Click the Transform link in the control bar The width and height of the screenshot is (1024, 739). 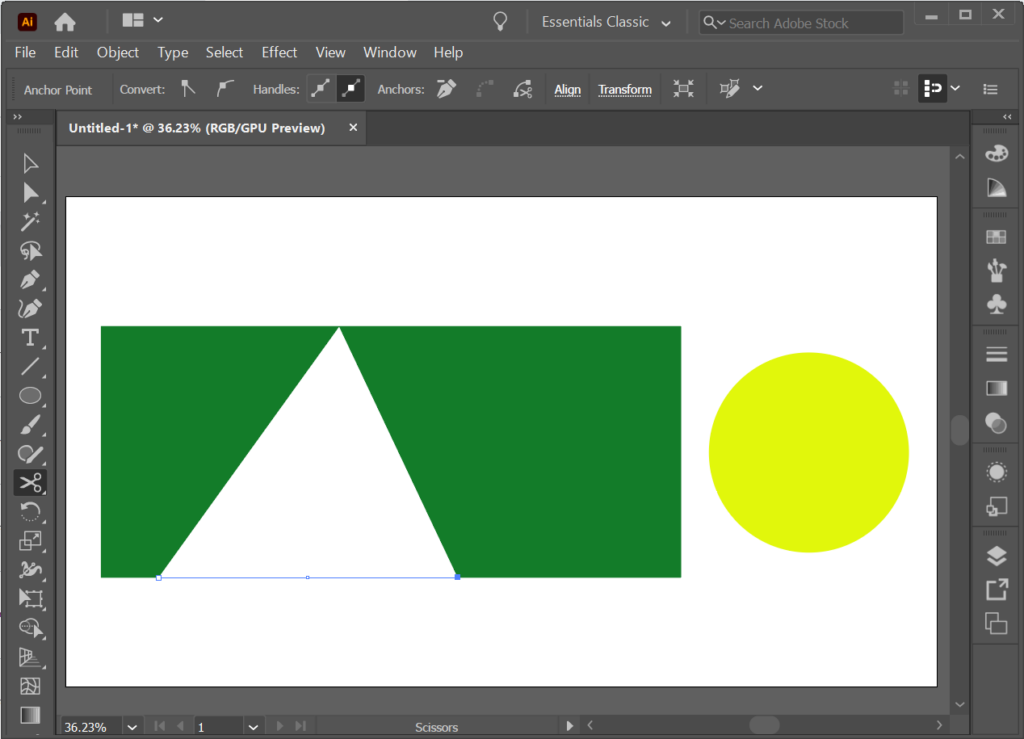click(625, 89)
